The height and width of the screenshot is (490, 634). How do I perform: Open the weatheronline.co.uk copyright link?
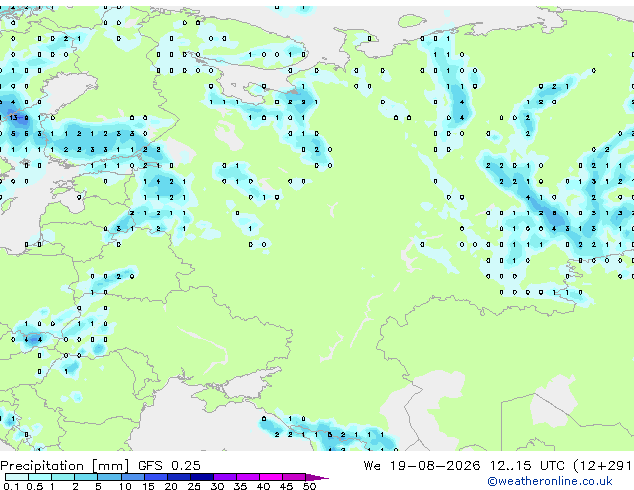point(550,481)
